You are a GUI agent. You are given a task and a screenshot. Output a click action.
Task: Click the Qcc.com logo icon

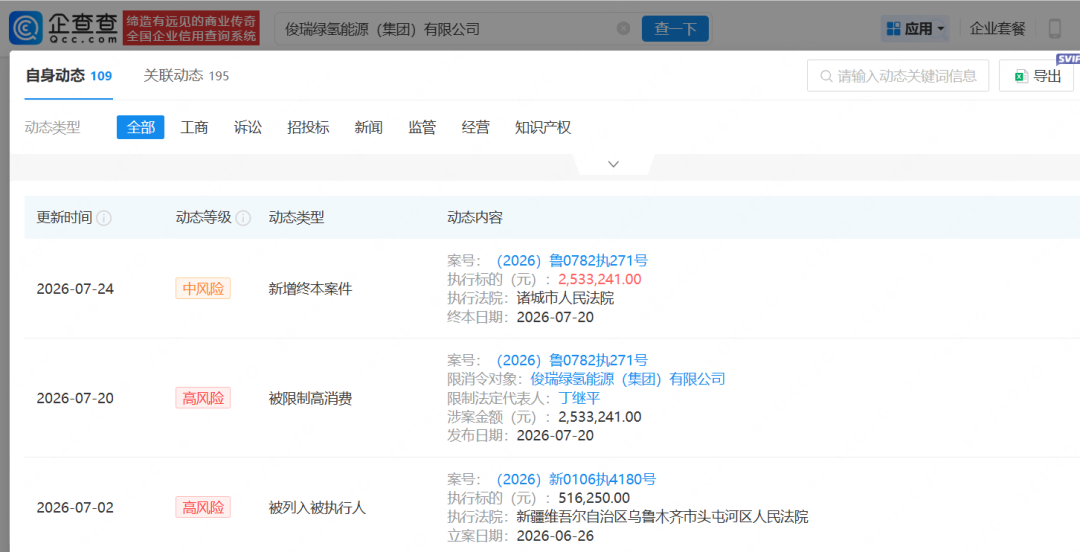pos(25,28)
